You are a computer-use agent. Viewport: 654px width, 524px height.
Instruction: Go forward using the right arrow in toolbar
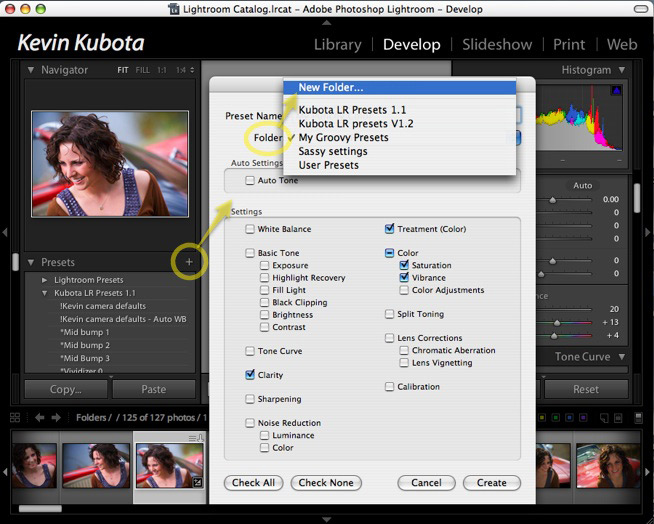(56, 418)
